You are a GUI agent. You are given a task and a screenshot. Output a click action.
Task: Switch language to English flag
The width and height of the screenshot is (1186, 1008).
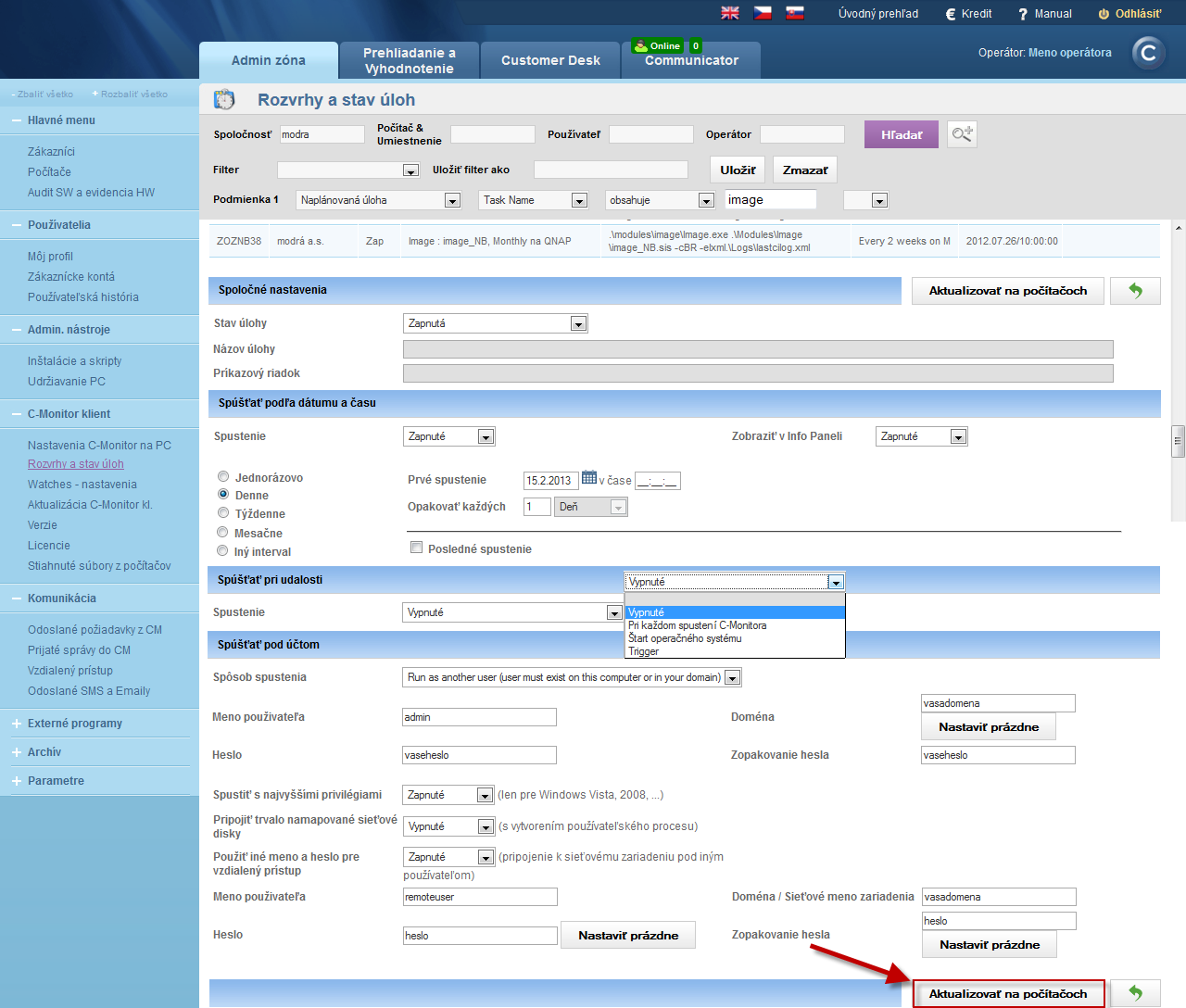[x=730, y=13]
